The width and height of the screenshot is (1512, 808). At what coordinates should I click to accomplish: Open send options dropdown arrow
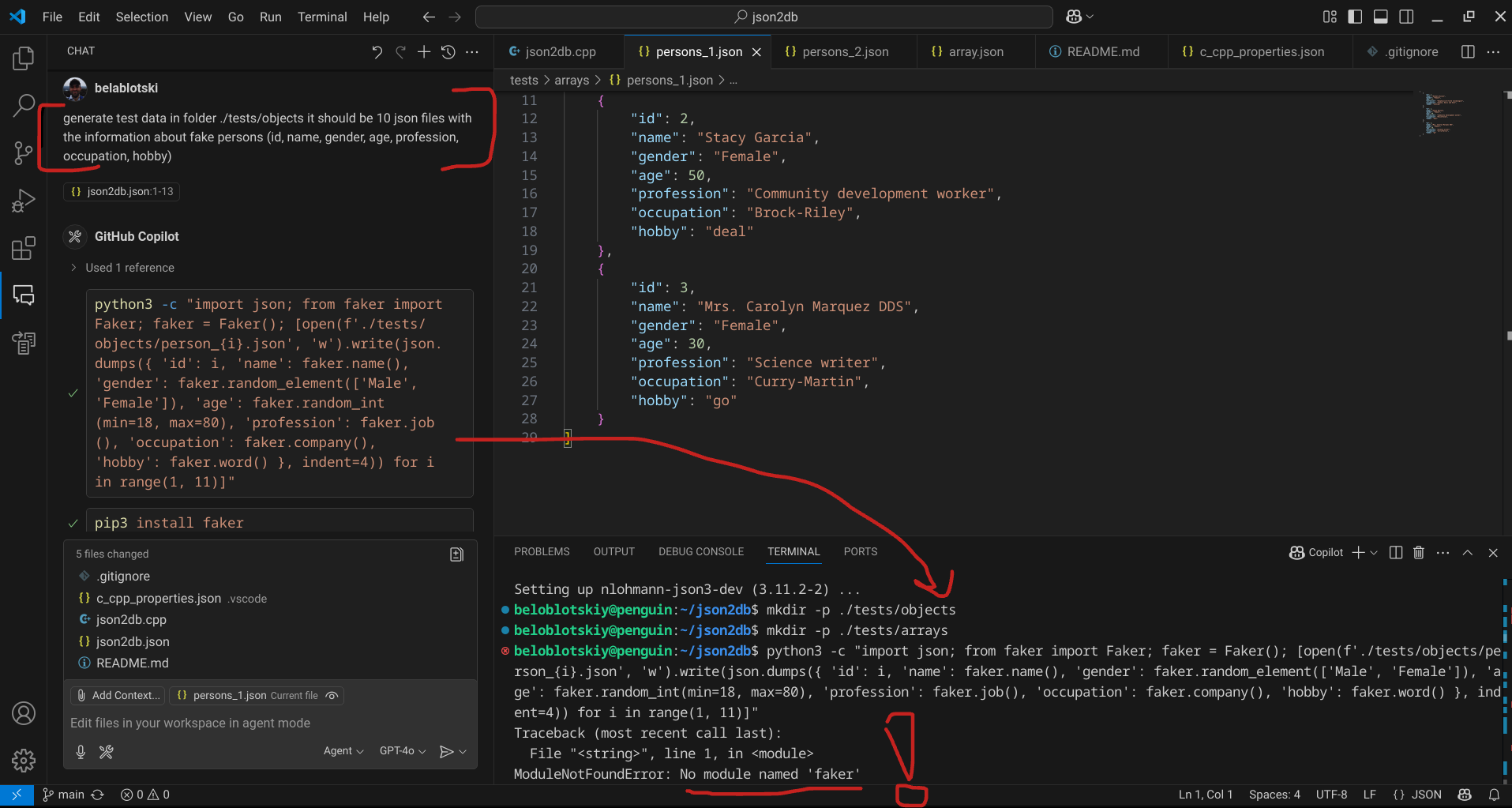coord(463,751)
